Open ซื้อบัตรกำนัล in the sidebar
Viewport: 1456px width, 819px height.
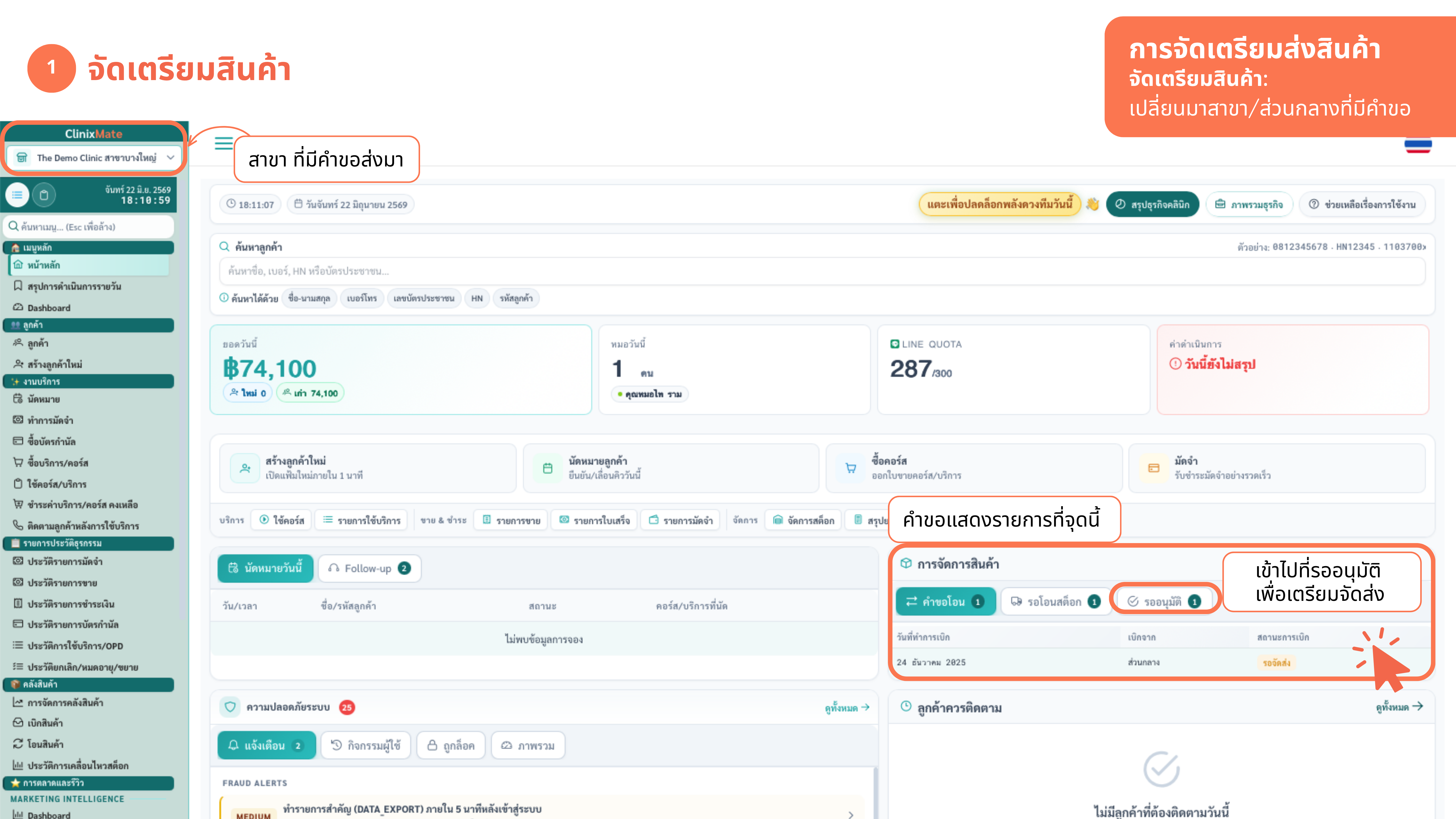[x=45, y=441]
